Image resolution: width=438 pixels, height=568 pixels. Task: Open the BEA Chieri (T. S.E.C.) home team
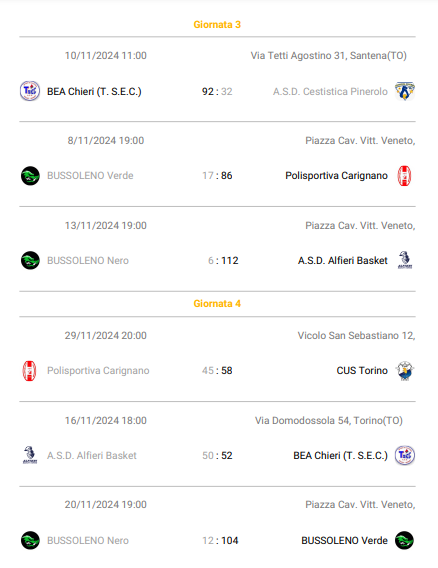(x=94, y=92)
